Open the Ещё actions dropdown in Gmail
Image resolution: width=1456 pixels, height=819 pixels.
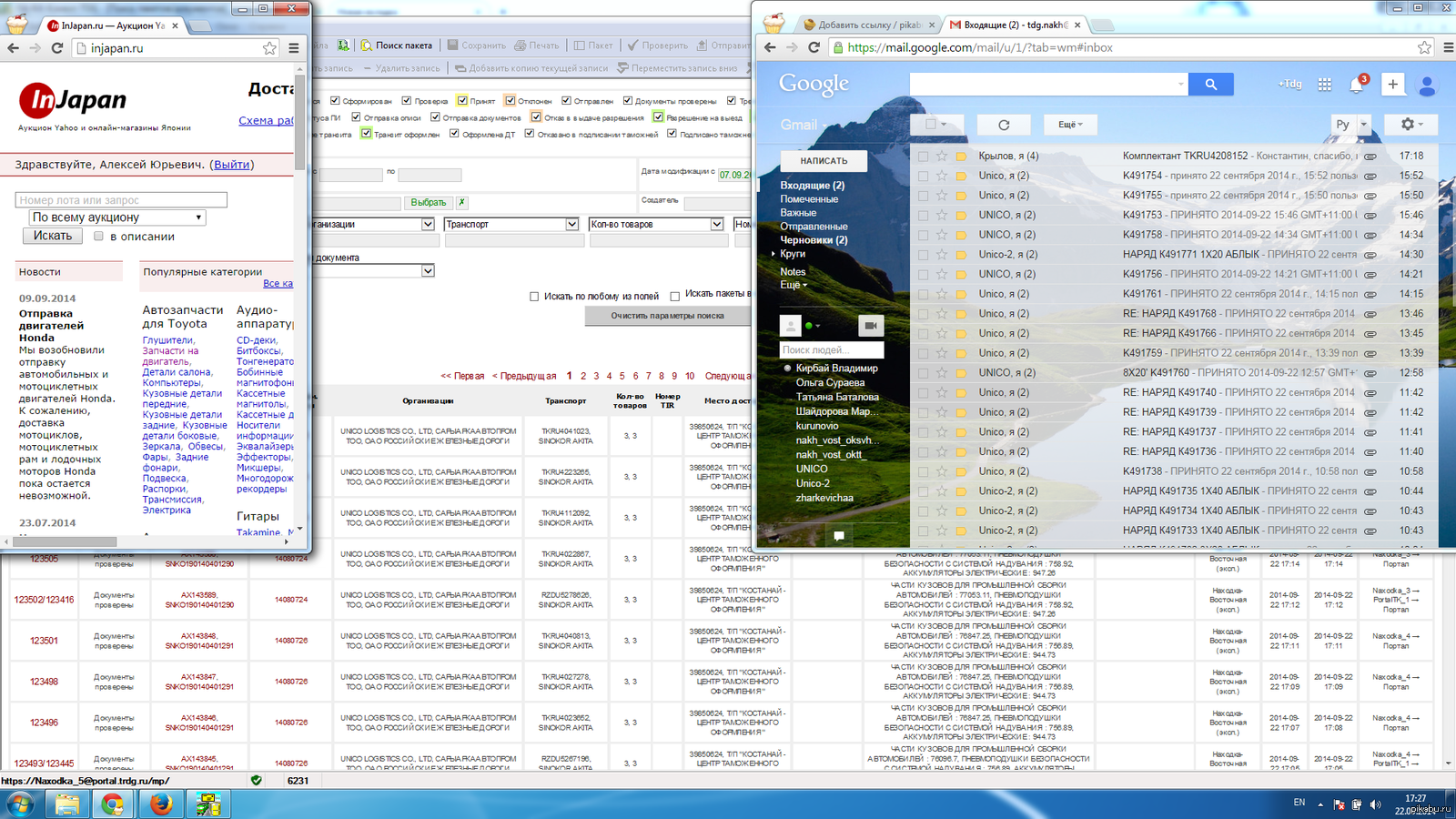tap(1070, 125)
